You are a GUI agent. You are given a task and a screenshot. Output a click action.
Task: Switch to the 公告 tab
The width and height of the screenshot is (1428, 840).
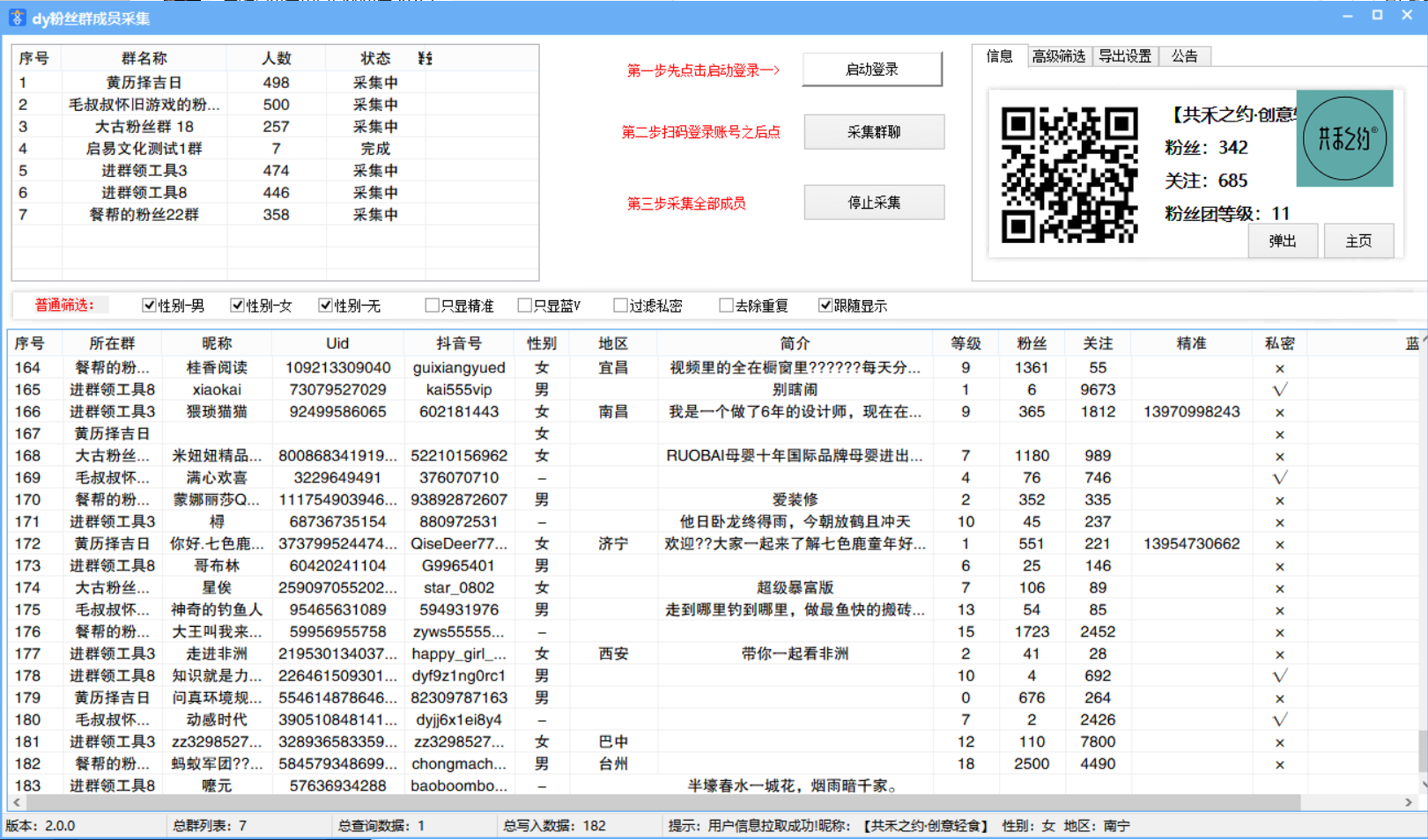pyautogui.click(x=1184, y=55)
